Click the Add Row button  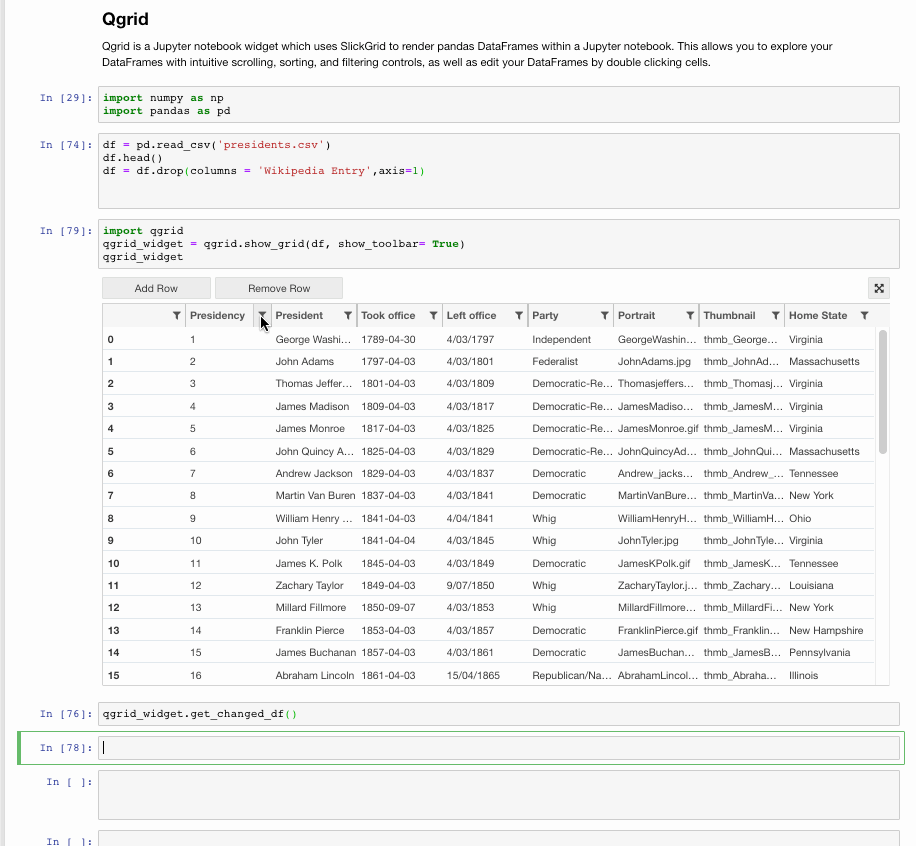pyautogui.click(x=155, y=287)
